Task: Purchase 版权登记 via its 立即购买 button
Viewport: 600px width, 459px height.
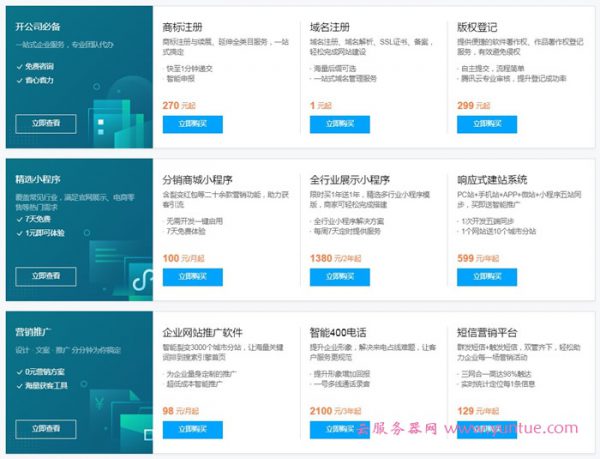Action: pos(487,124)
